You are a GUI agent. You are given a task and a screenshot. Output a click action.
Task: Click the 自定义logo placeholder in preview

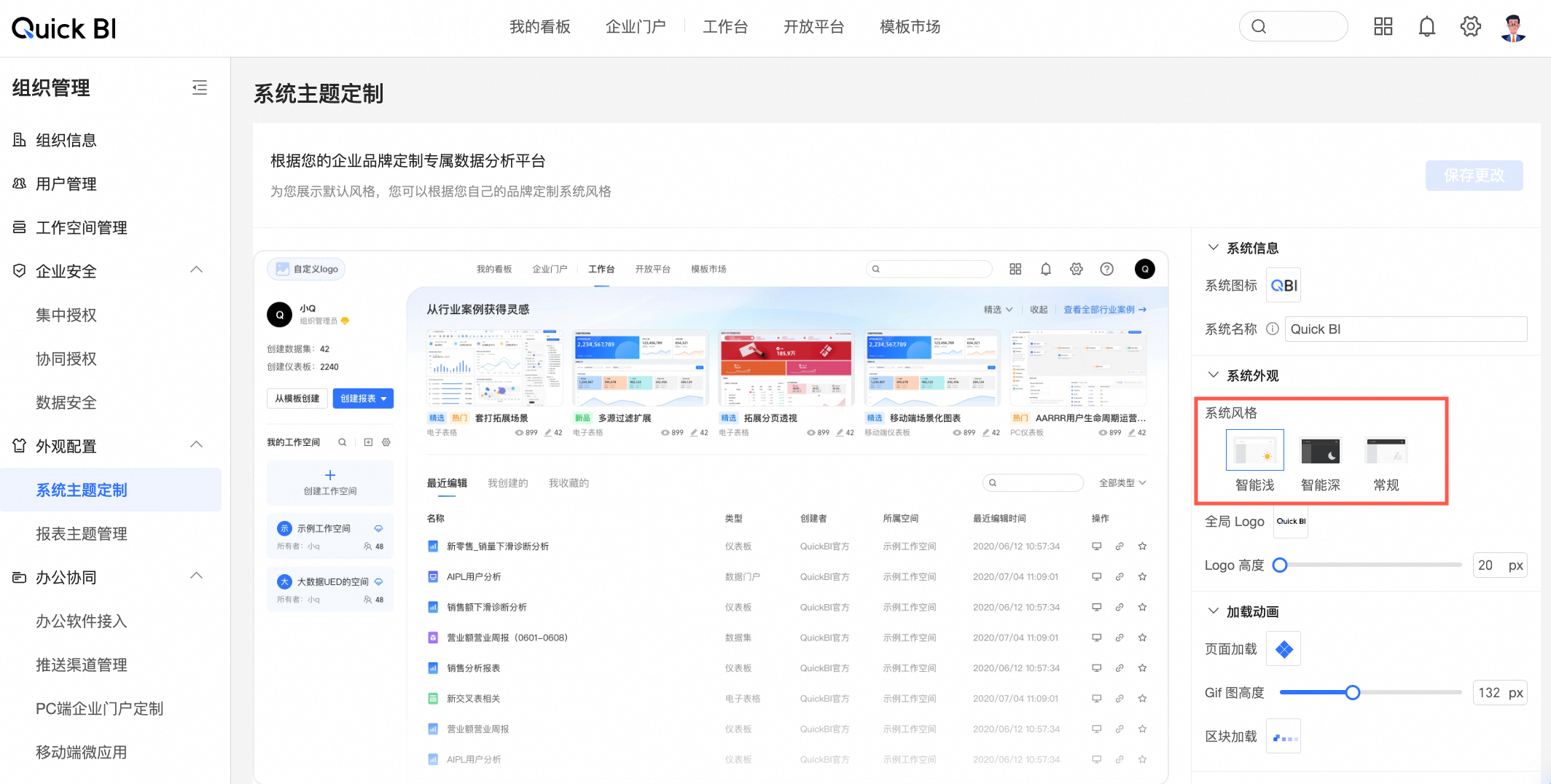point(306,269)
